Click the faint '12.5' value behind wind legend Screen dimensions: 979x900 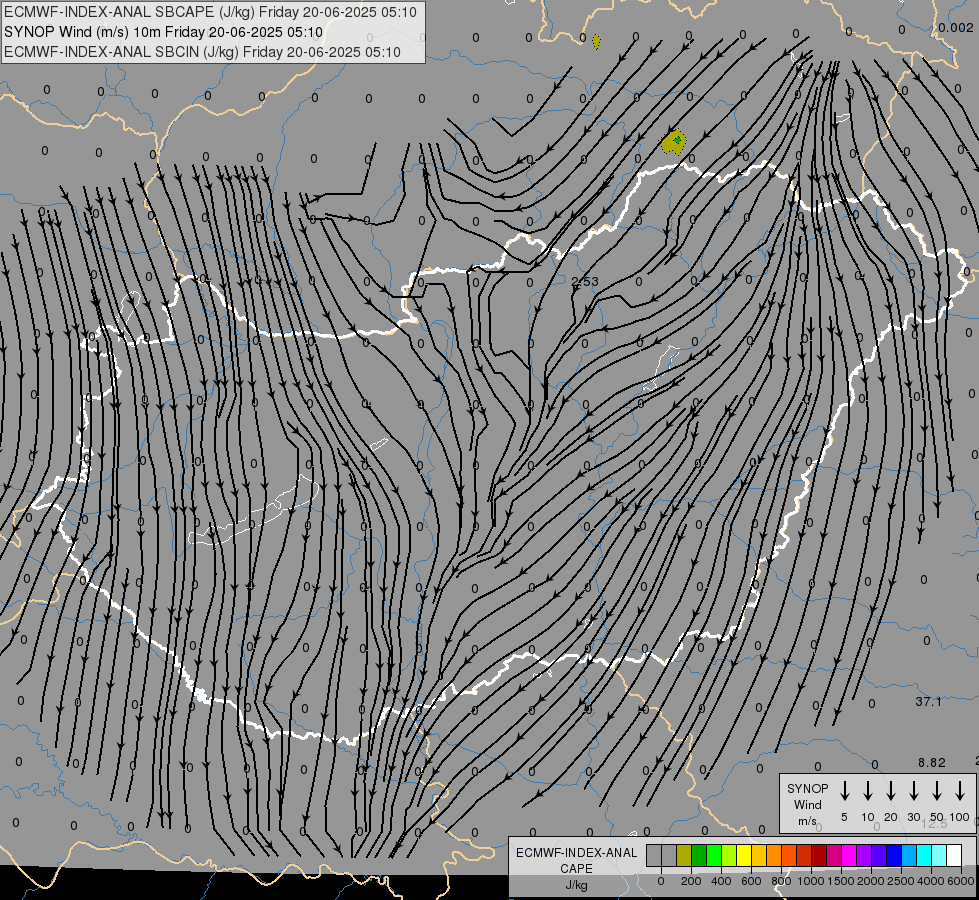934,824
